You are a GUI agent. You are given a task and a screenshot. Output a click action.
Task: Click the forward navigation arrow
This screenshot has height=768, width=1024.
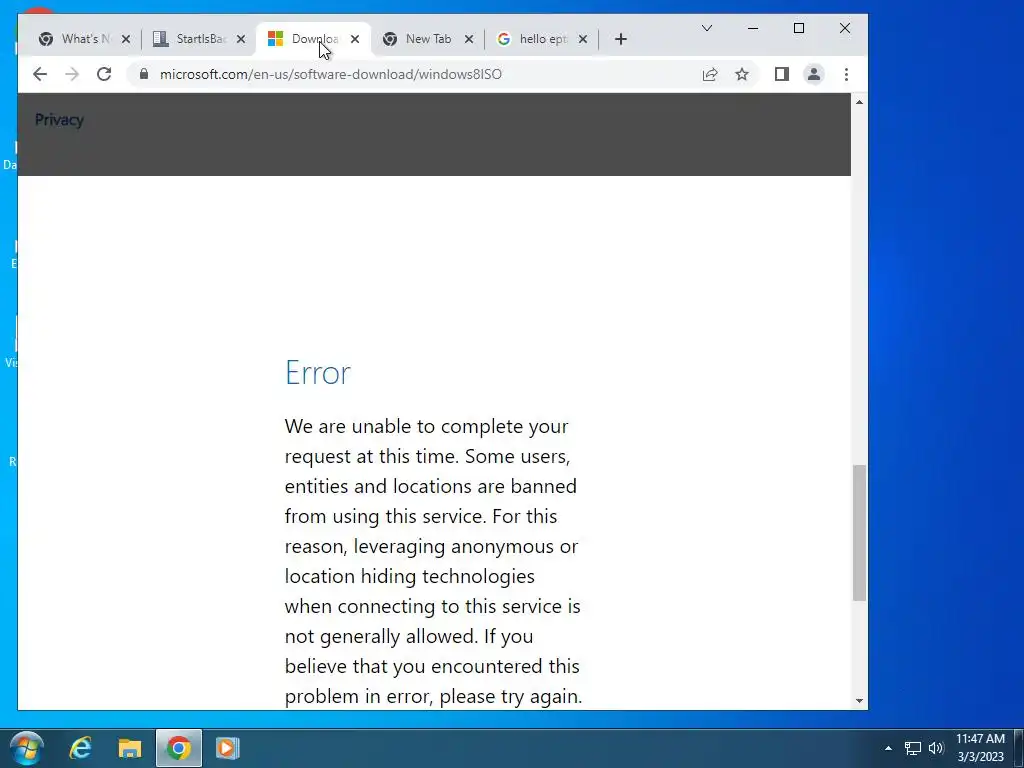coord(72,74)
